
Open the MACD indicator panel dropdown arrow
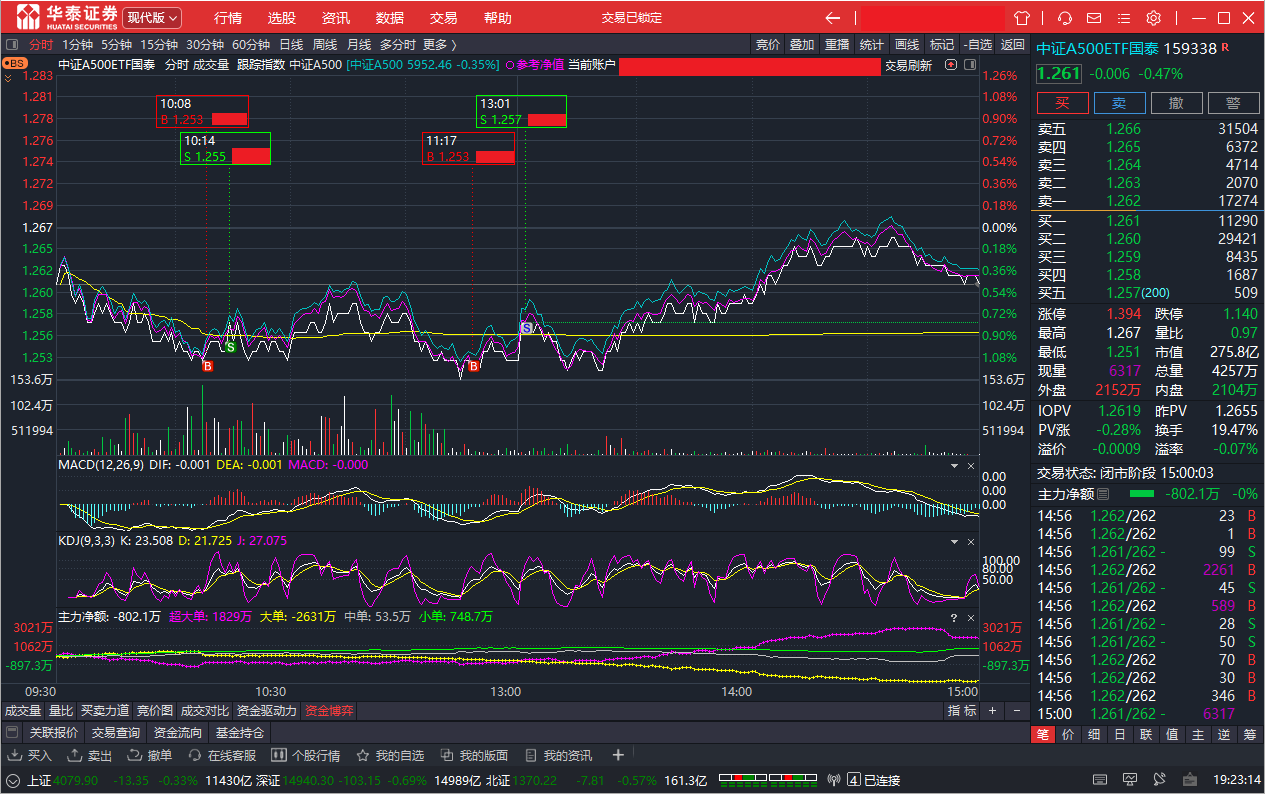(952, 466)
